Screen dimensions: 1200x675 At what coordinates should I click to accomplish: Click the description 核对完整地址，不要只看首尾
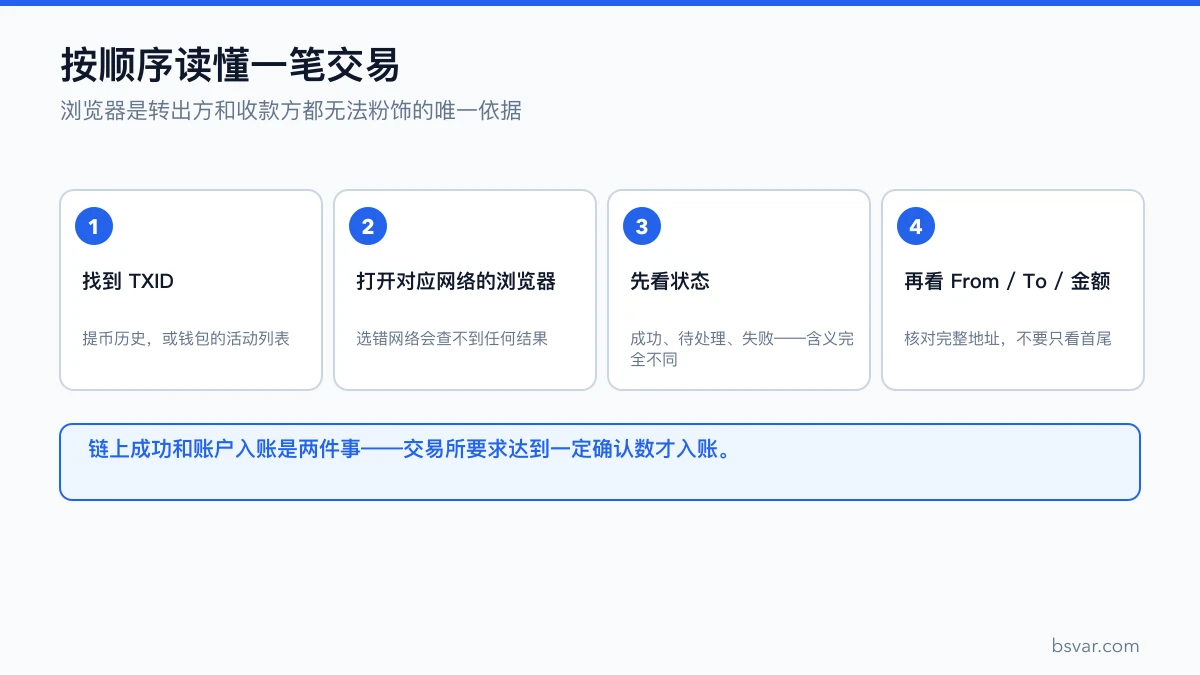(1008, 339)
